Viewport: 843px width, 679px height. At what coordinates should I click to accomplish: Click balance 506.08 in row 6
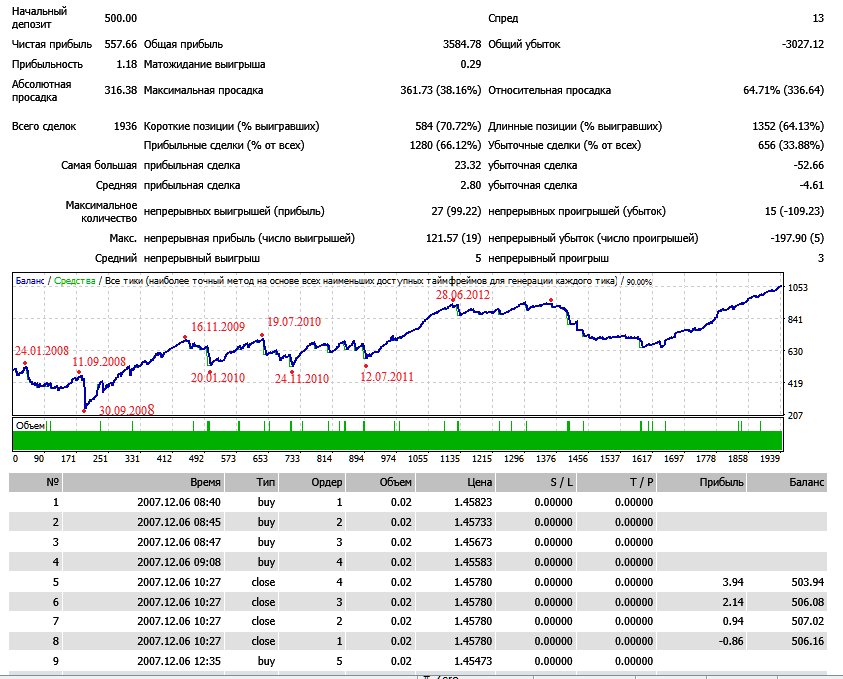tap(808, 602)
